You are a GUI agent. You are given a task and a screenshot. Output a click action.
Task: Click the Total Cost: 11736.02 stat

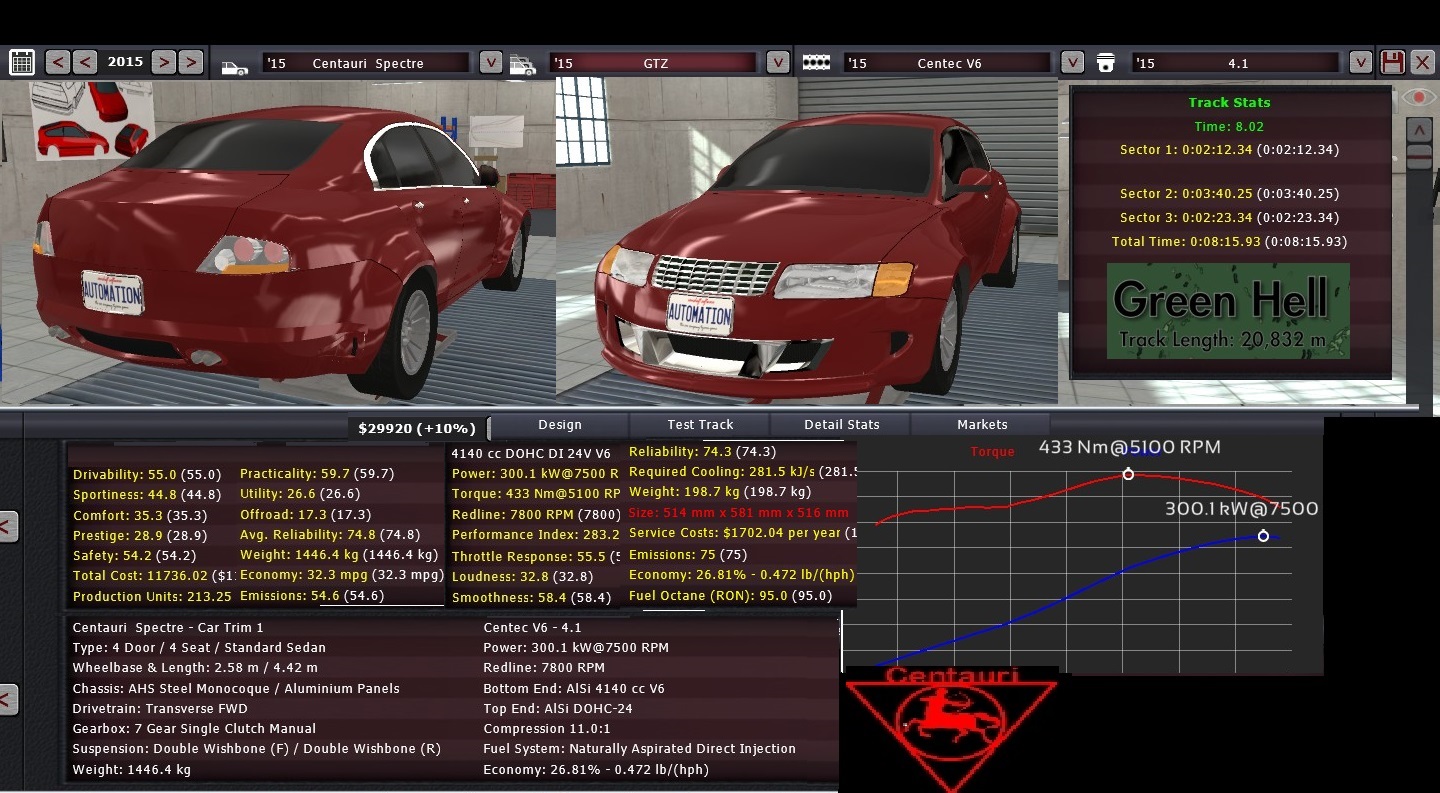152,576
